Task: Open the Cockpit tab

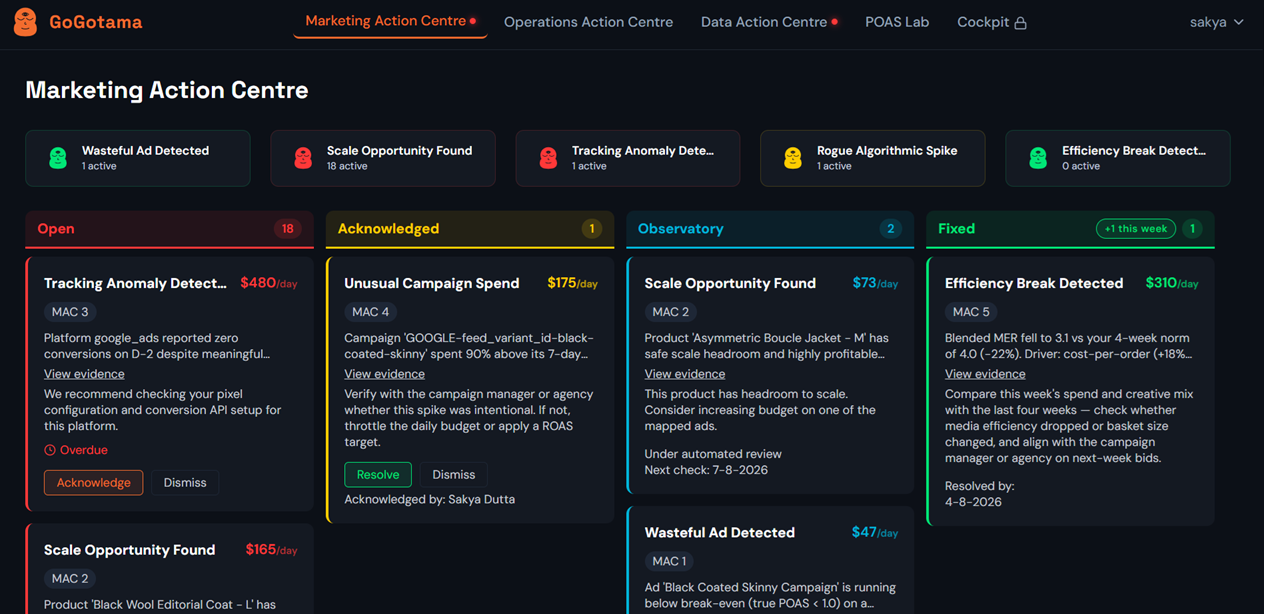Action: pos(992,22)
